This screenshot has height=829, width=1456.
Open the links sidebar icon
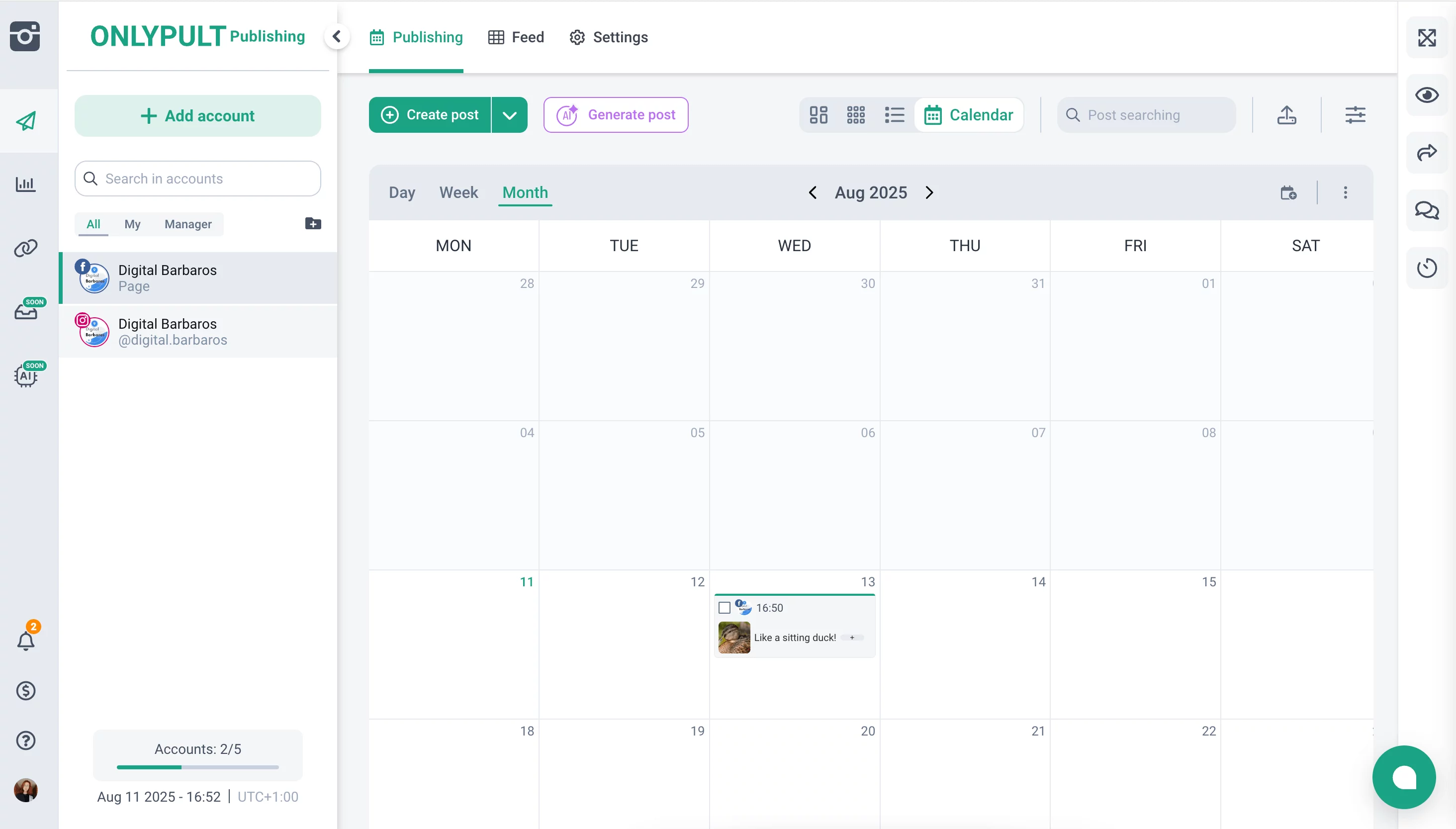pos(26,248)
